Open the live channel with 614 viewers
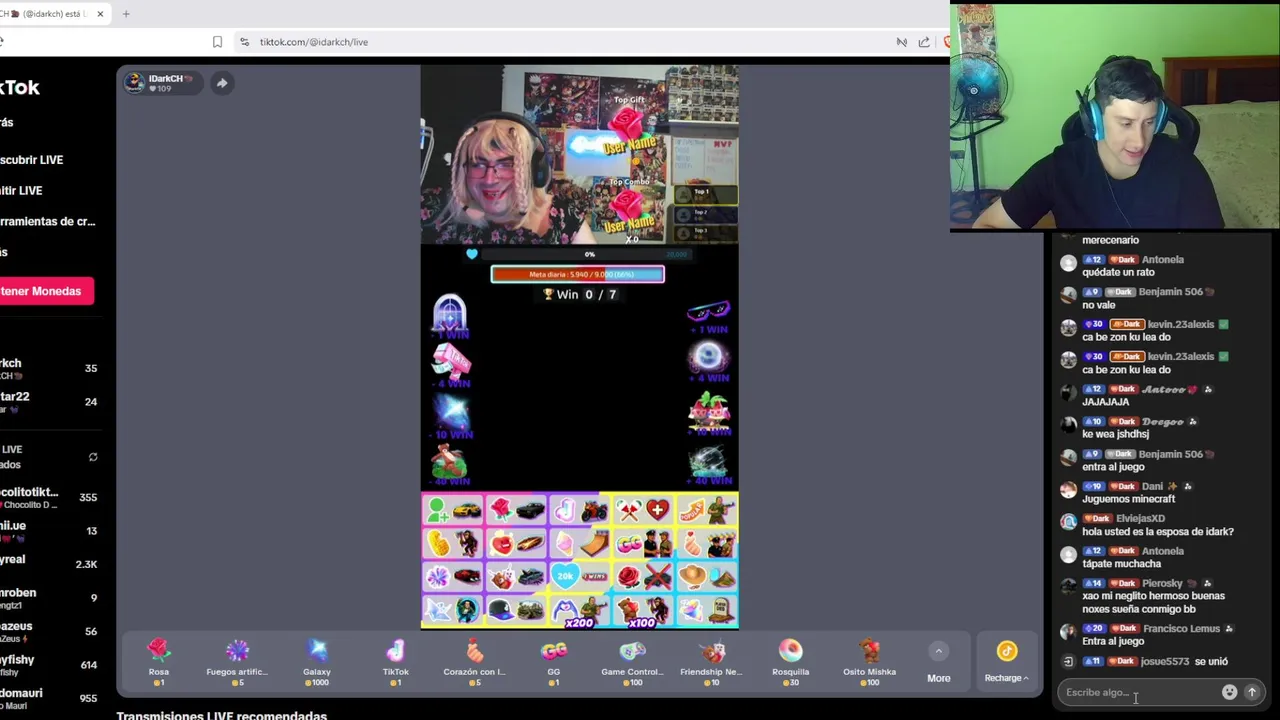The image size is (1280, 720). (x=48, y=665)
